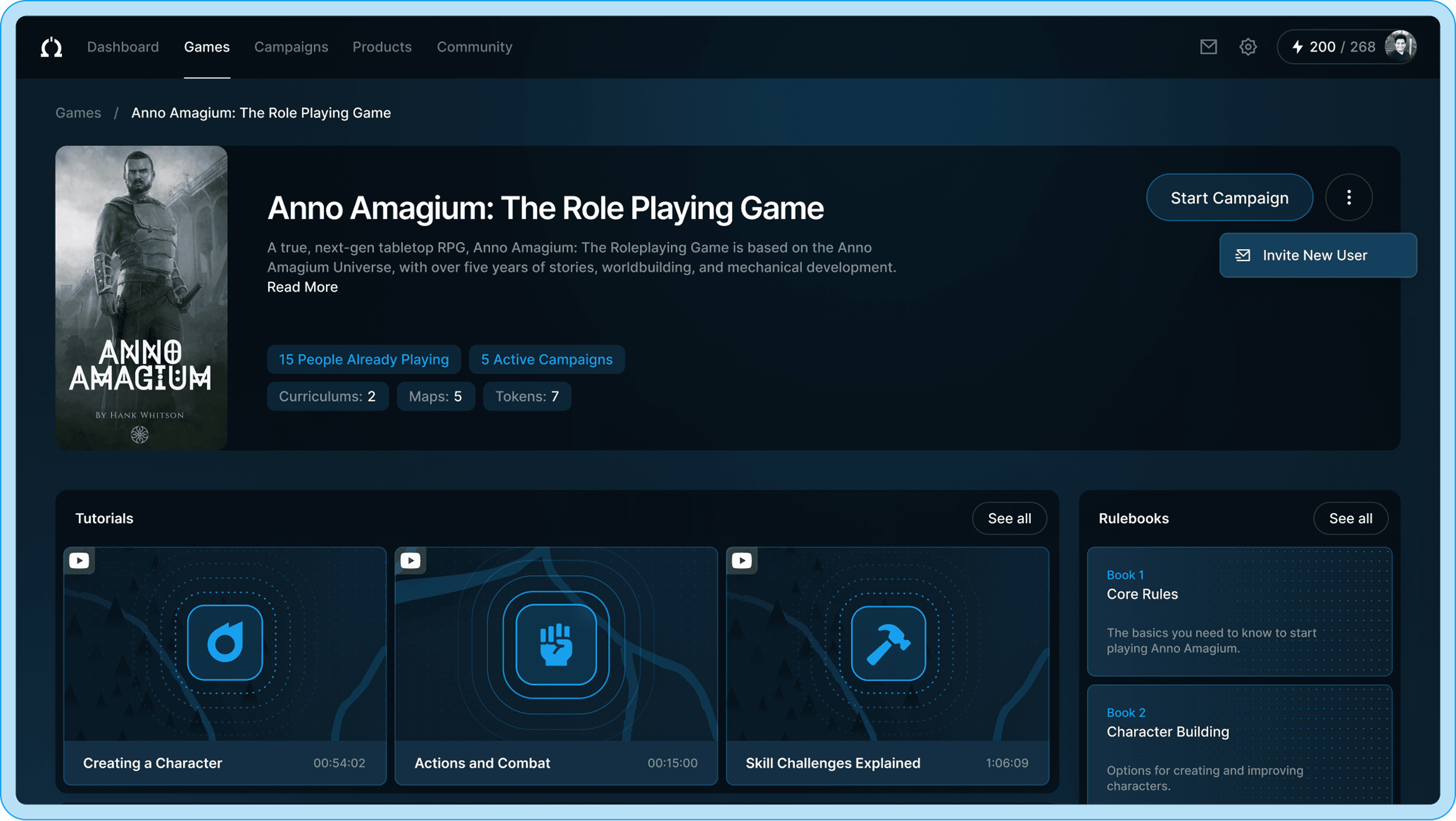Switch to the Dashboard tab
Screen dimensions: 1456x821
122,47
